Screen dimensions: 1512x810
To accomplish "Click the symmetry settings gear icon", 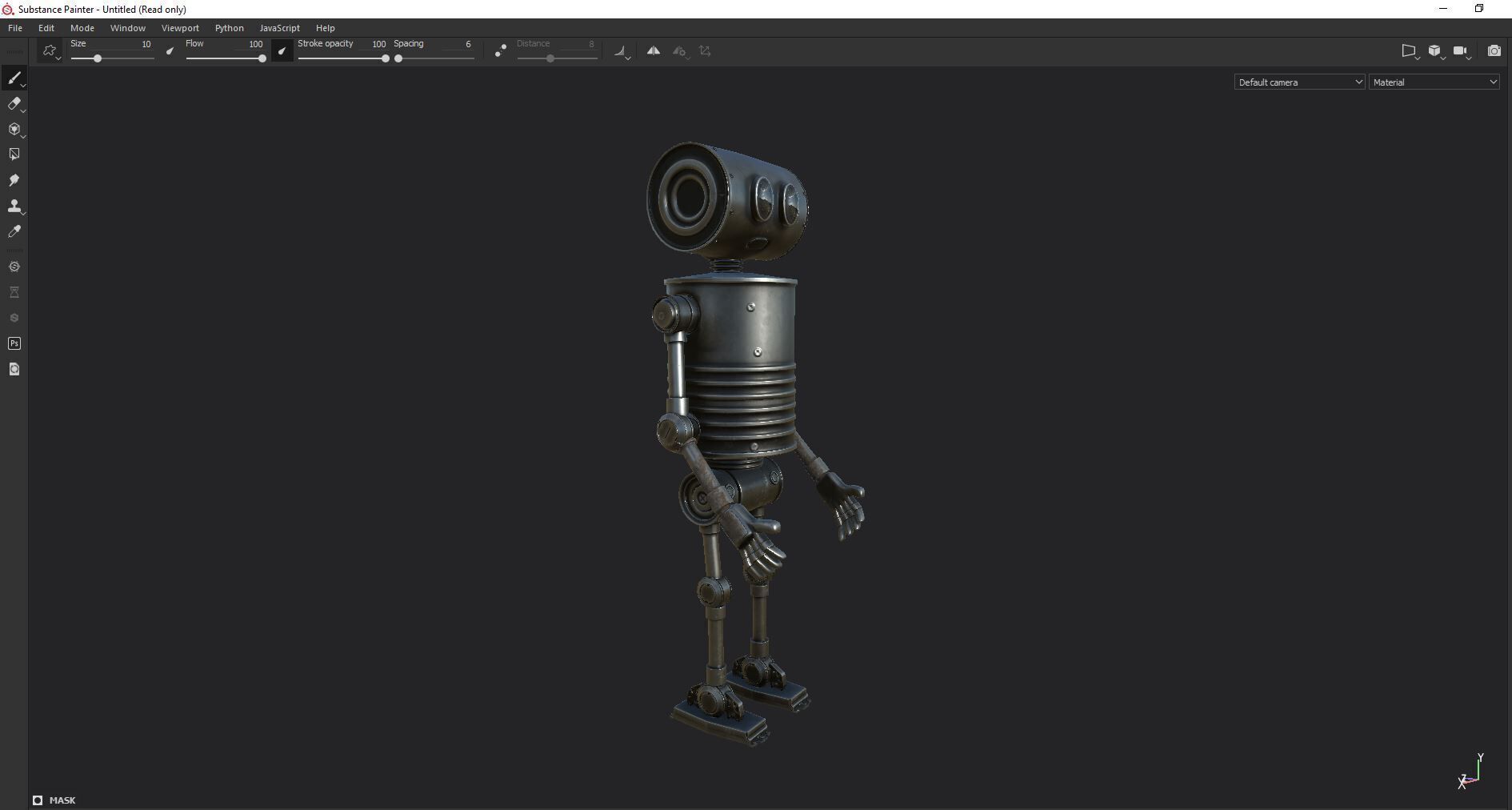I will pyautogui.click(x=679, y=51).
